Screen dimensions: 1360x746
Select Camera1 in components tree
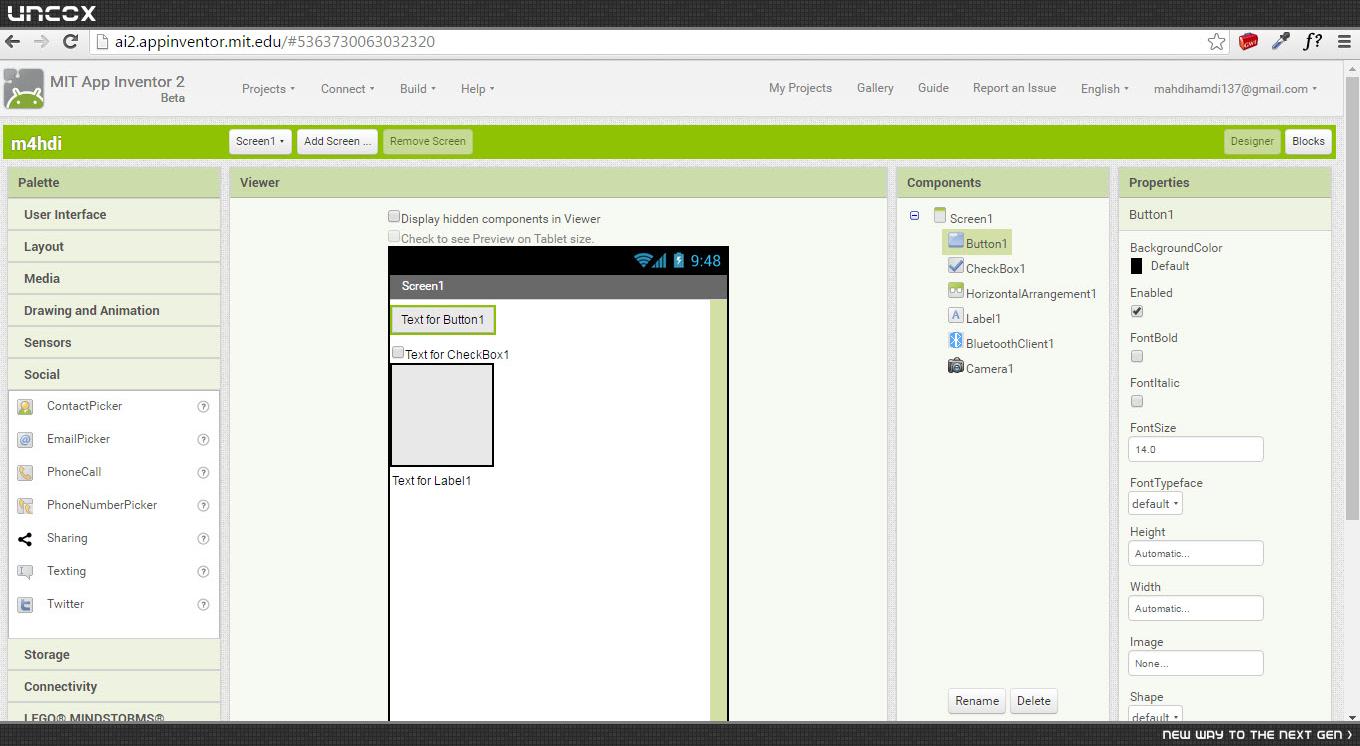pyautogui.click(x=981, y=368)
